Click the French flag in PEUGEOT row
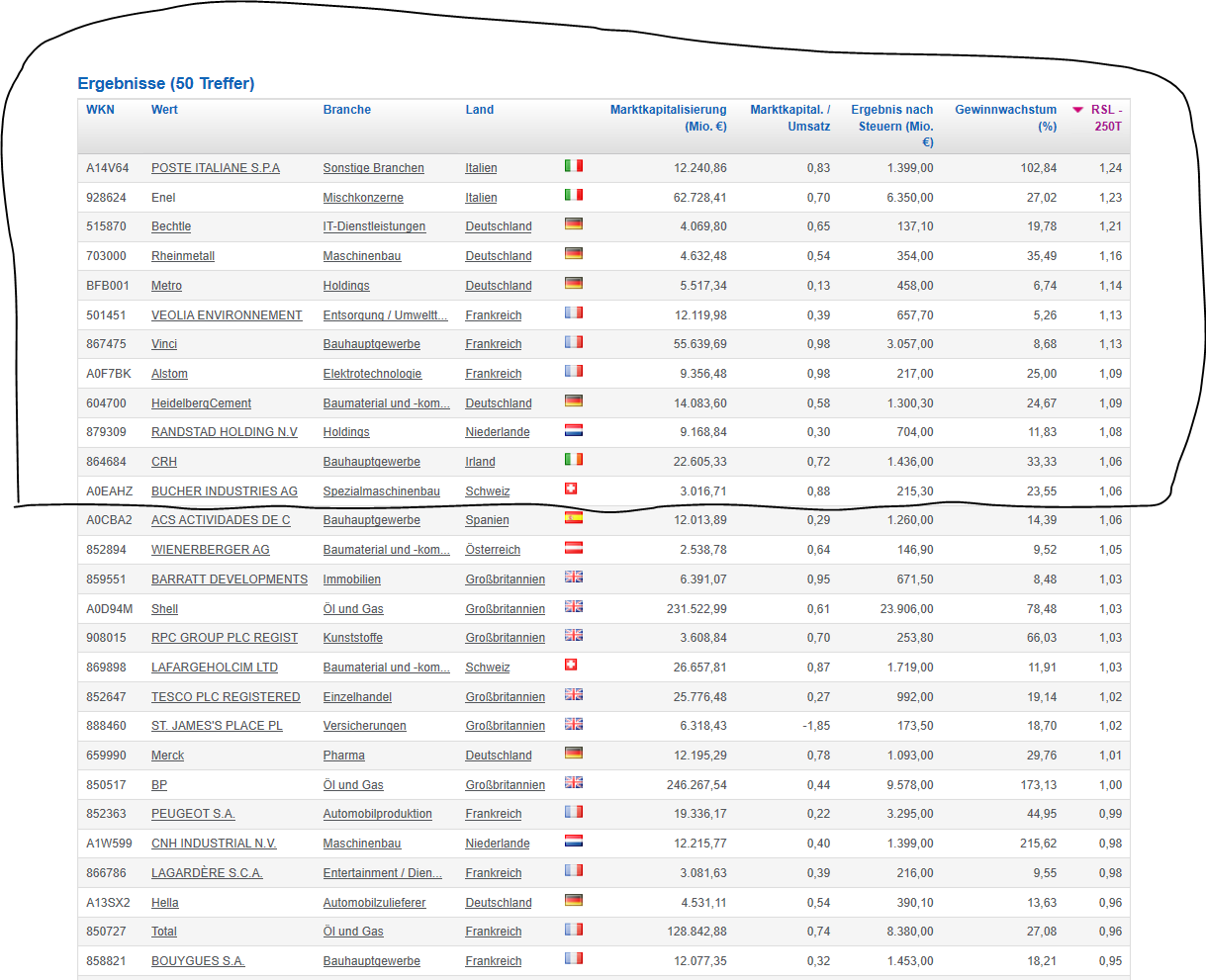 (x=574, y=812)
